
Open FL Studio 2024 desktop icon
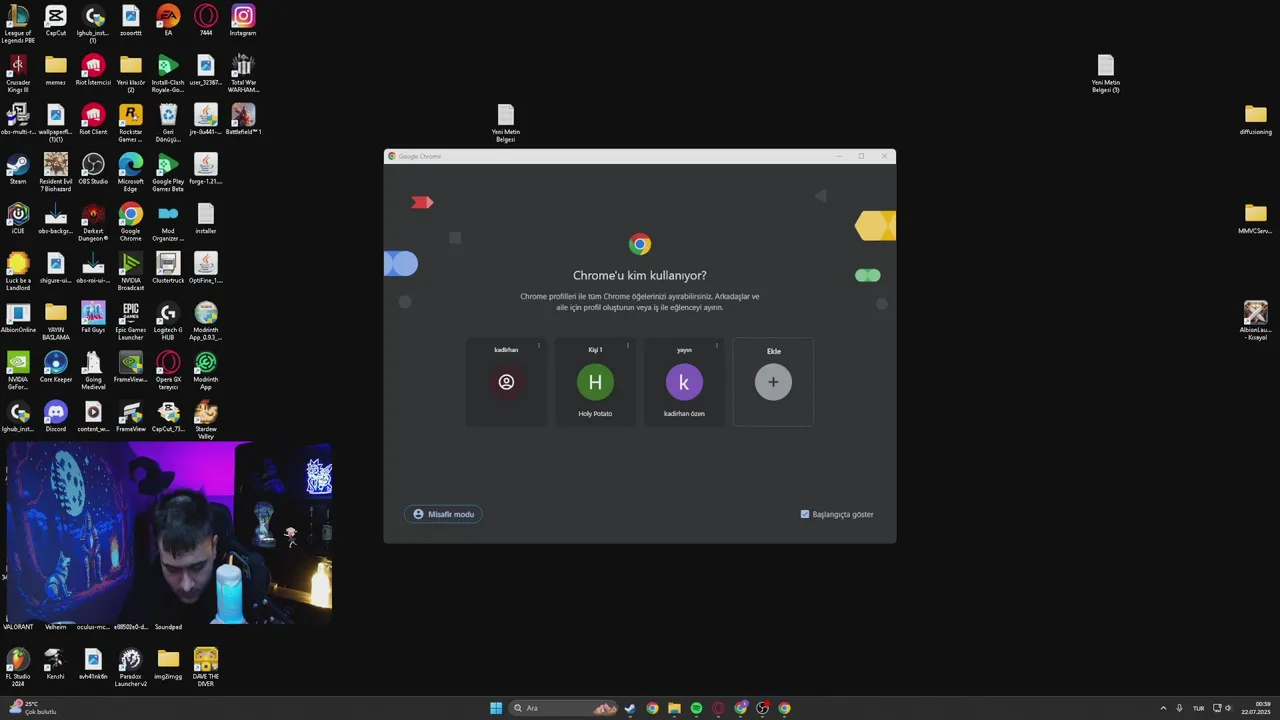pos(18,667)
